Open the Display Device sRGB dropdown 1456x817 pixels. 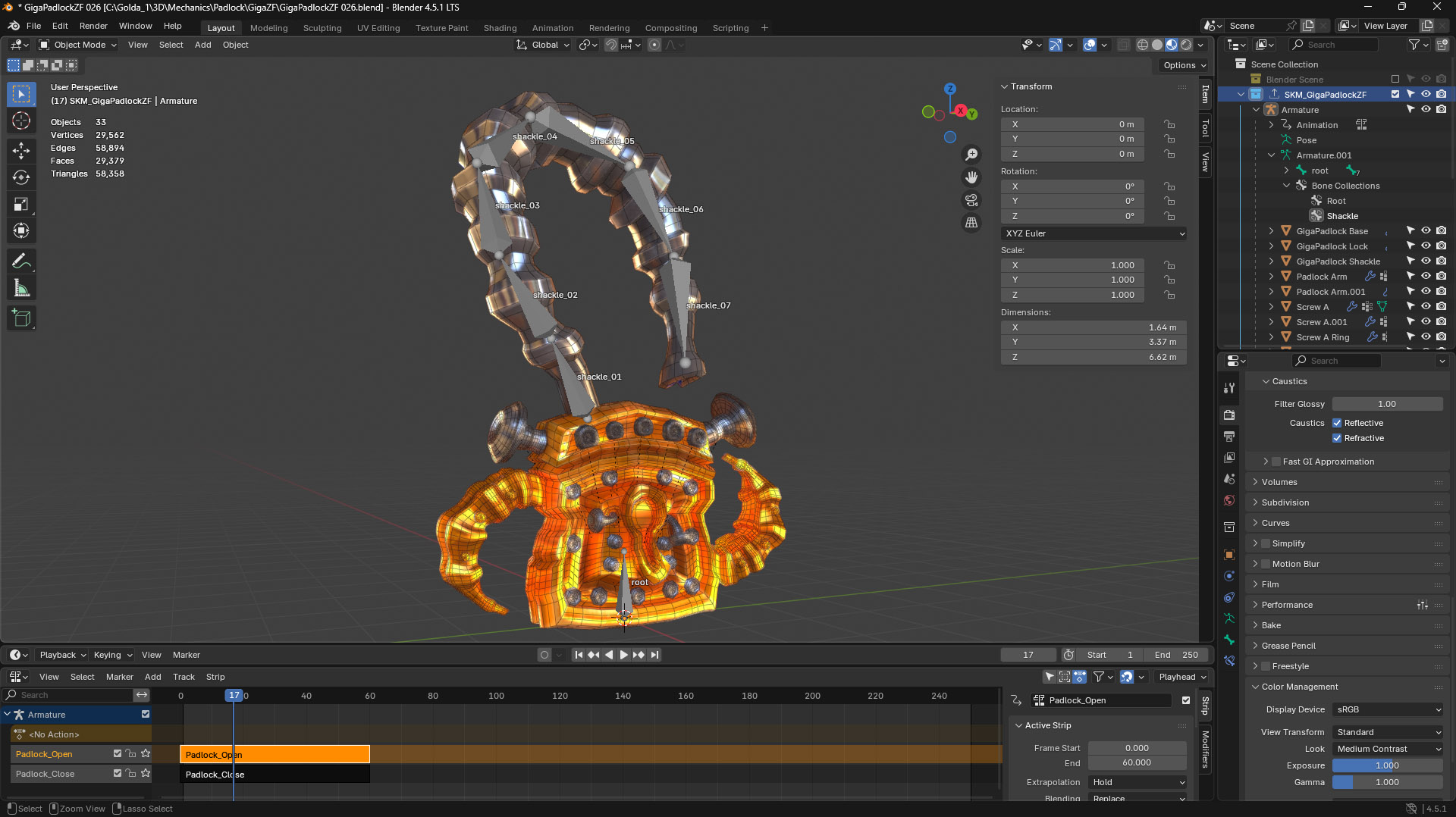click(x=1387, y=709)
